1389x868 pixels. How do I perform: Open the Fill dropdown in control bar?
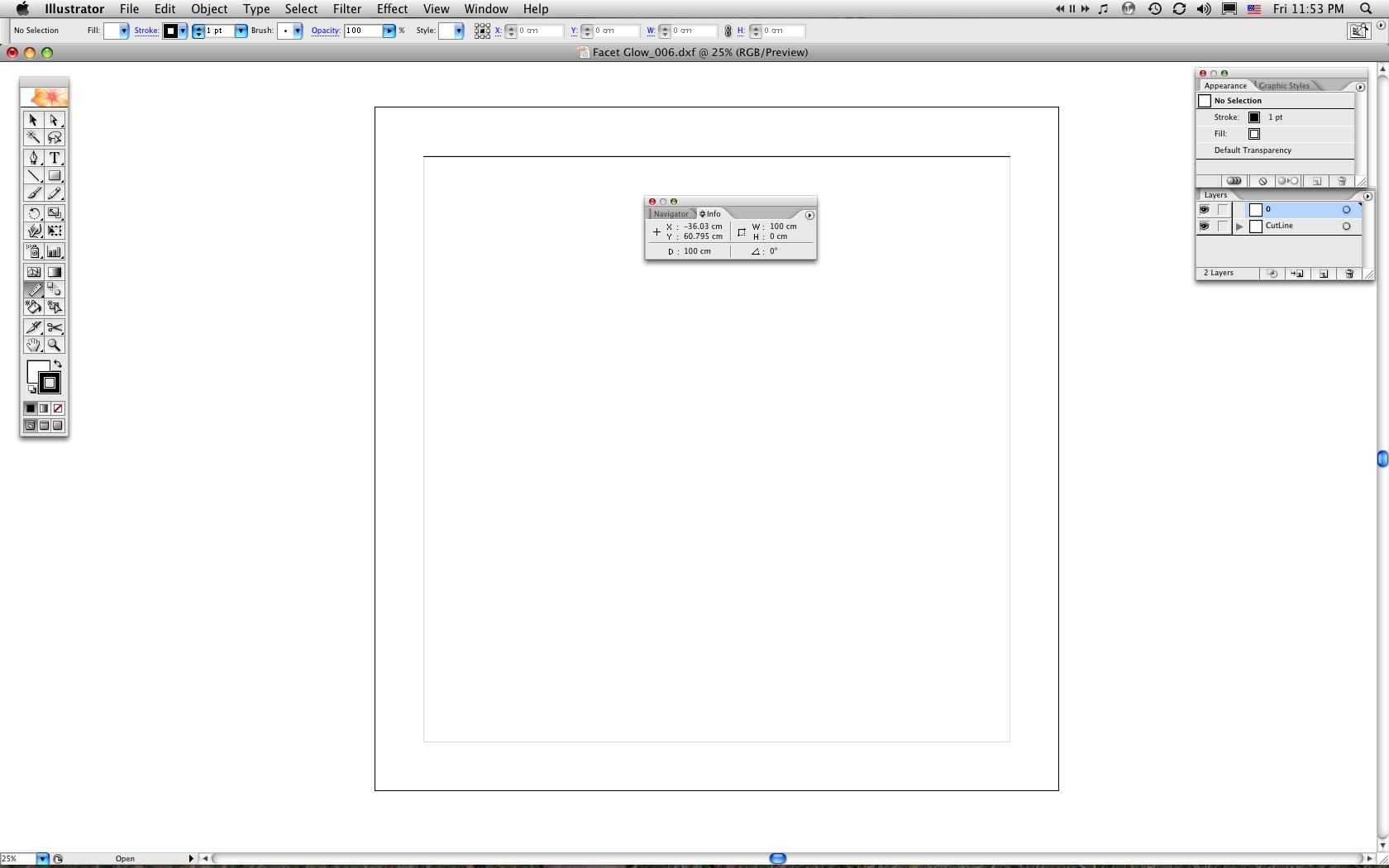pos(123,31)
